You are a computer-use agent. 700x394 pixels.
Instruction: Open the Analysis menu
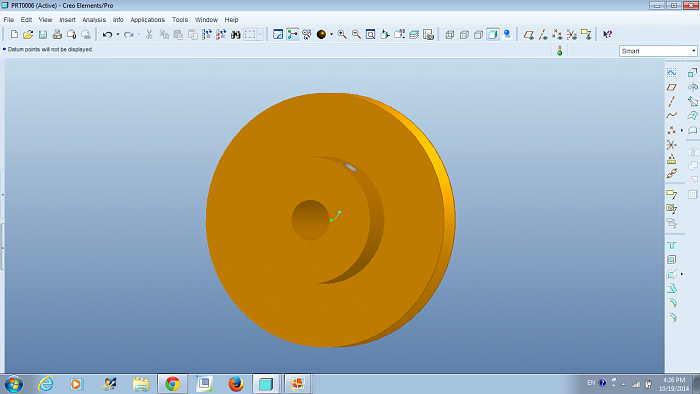point(94,20)
